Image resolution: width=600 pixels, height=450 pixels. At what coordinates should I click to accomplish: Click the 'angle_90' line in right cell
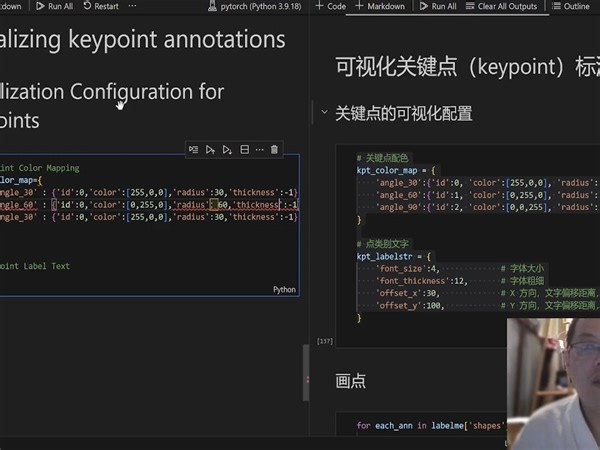487,207
